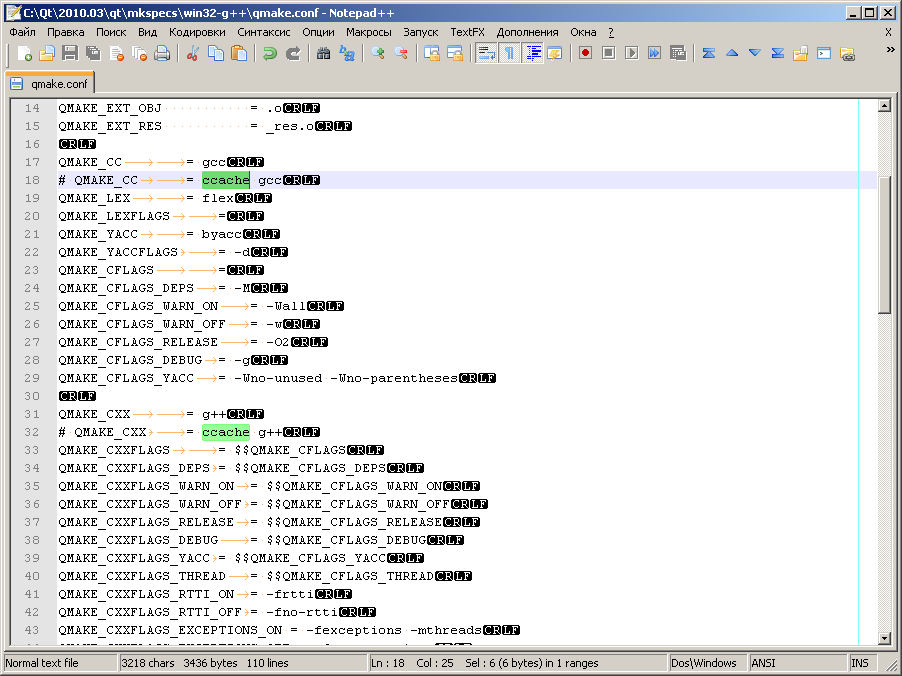Viewport: 902px width, 676px height.
Task: Open the Макросы menu
Action: [368, 31]
